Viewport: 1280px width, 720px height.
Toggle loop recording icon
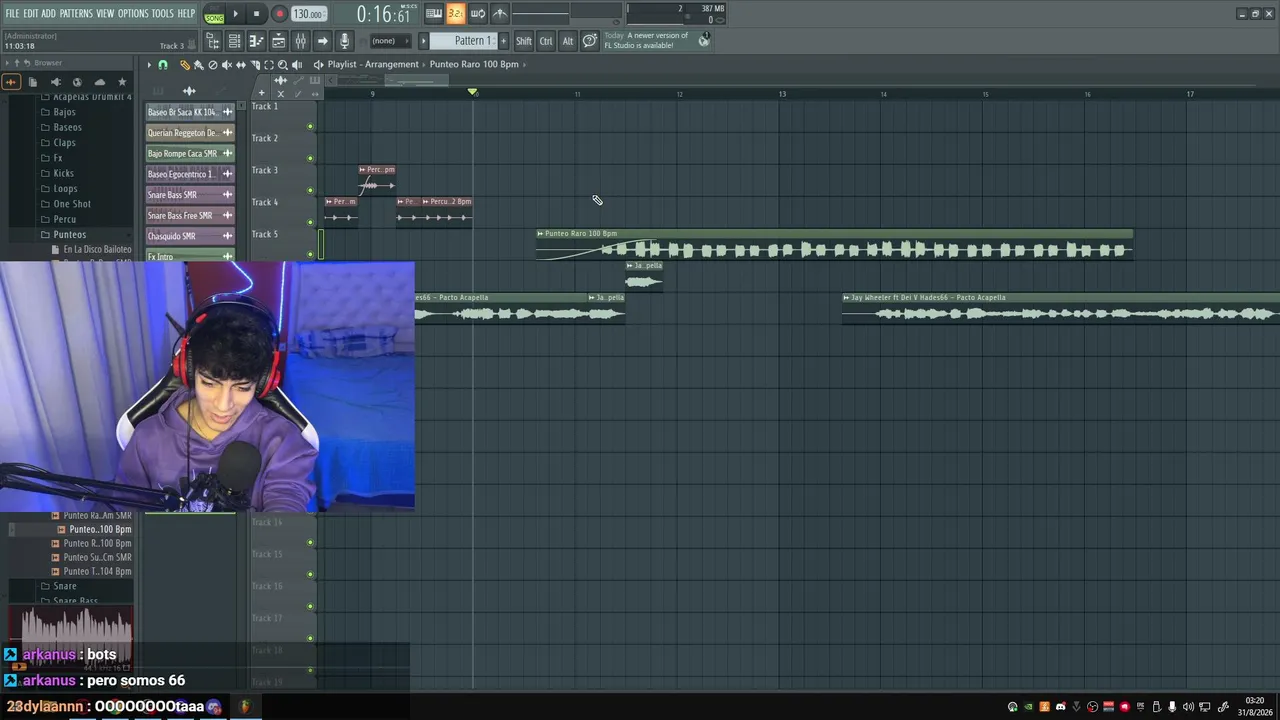[x=478, y=14]
